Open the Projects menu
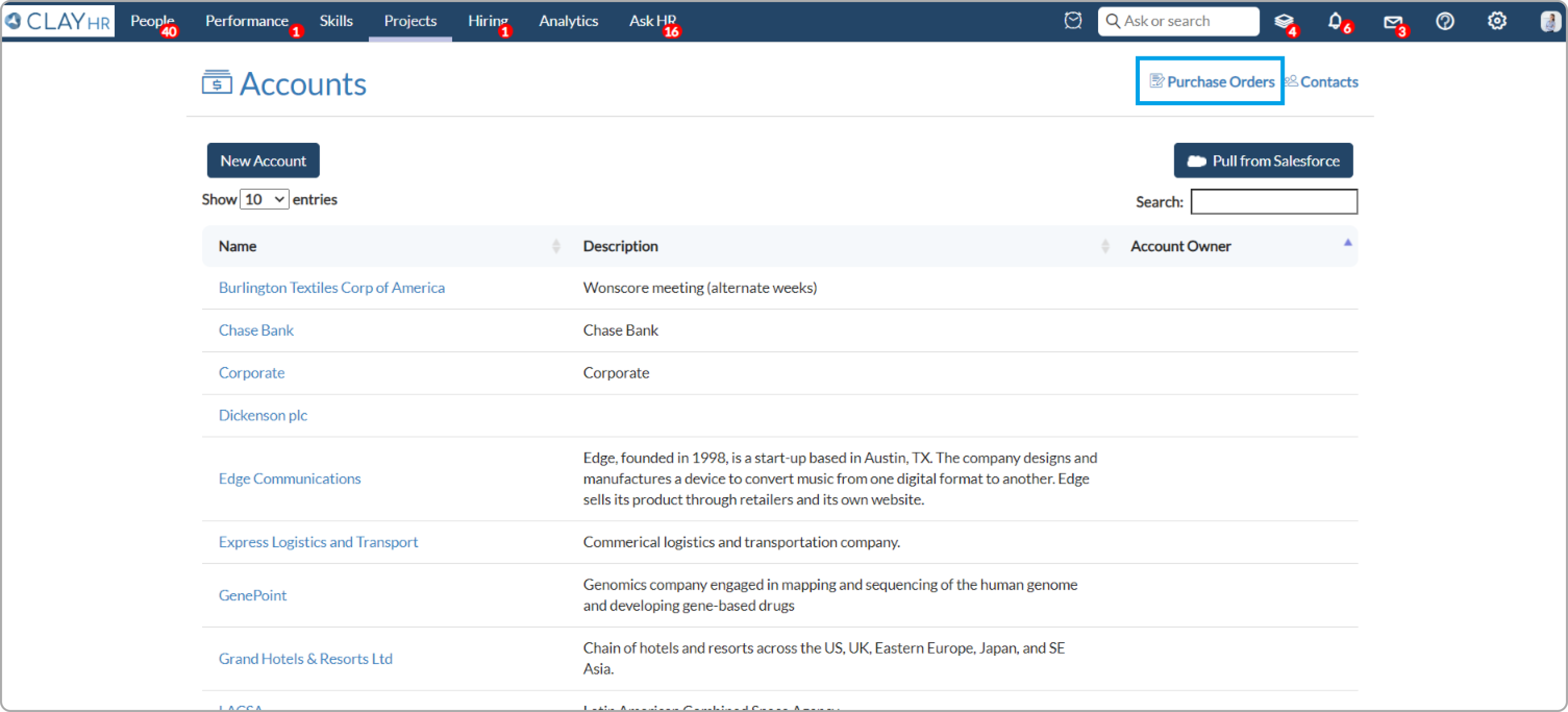This screenshot has width=1568, height=712. (410, 21)
